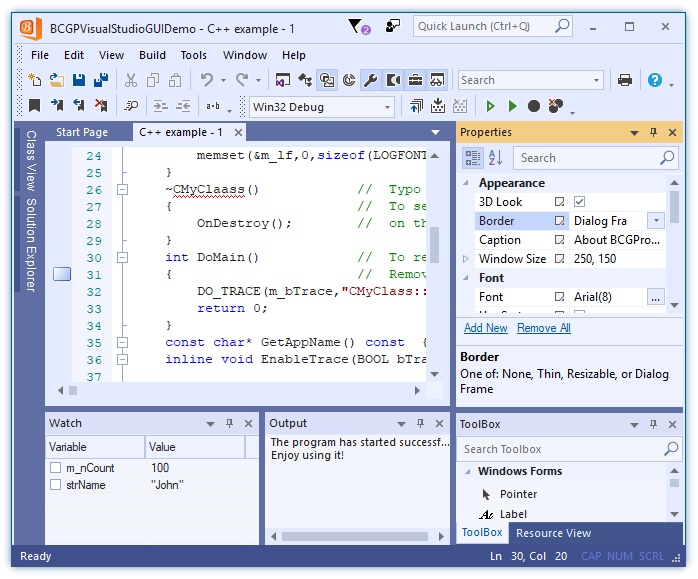
Task: Click the Open file folder icon
Action: click(x=57, y=81)
